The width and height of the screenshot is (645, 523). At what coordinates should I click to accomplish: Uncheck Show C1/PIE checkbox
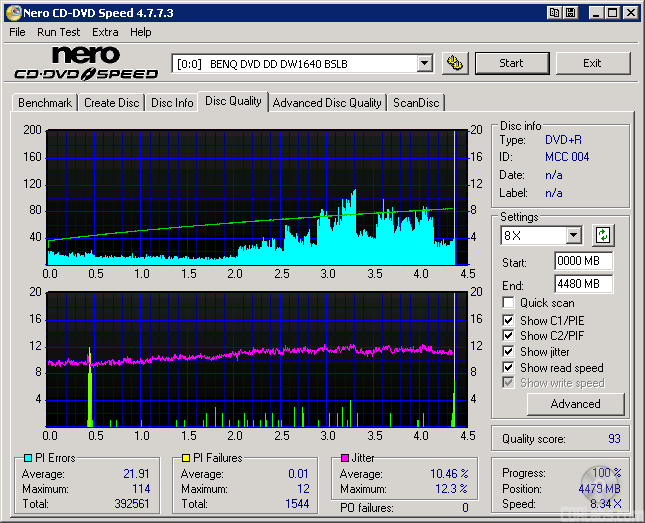pos(509,320)
